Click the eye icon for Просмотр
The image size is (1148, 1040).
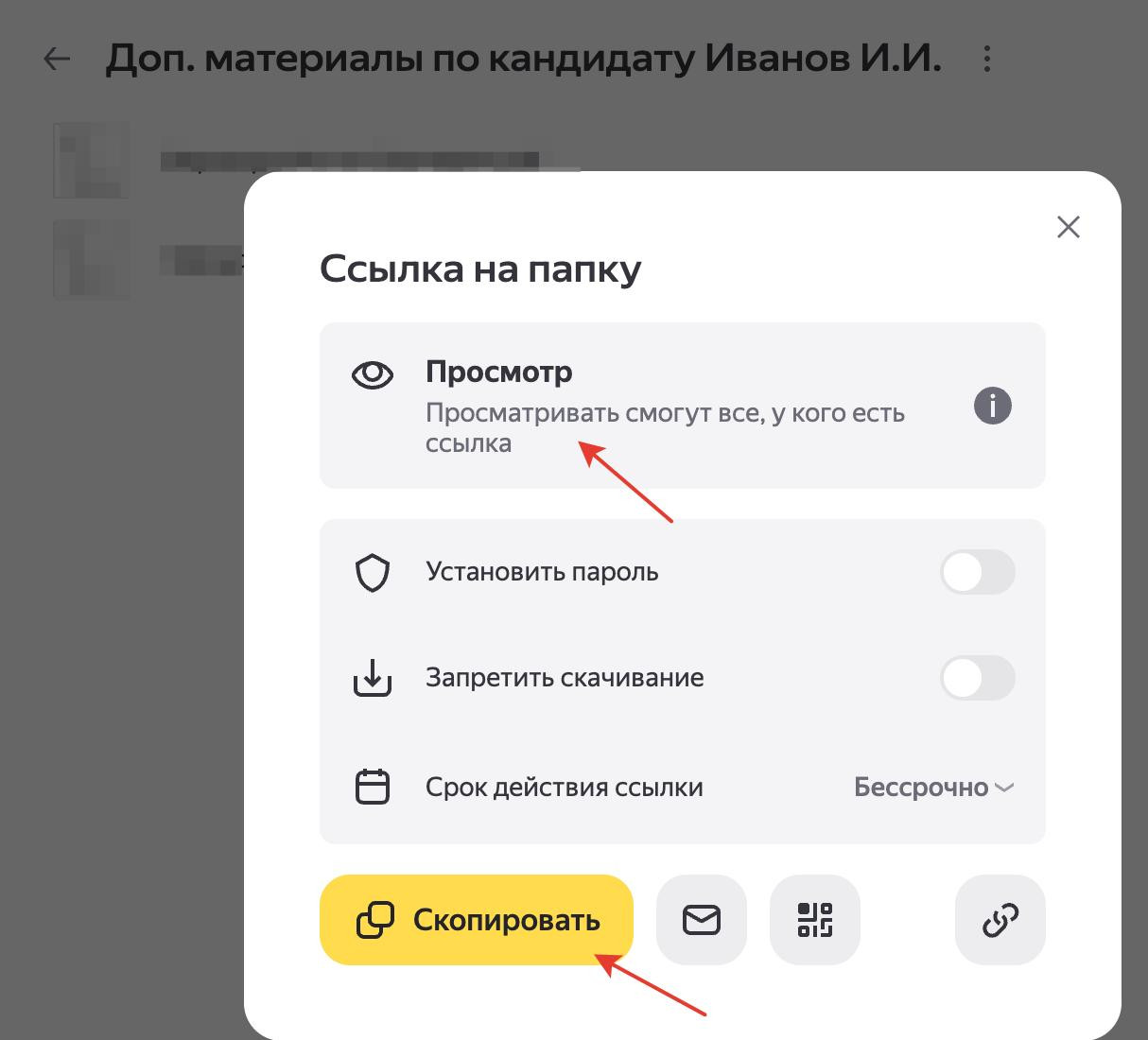point(373,374)
